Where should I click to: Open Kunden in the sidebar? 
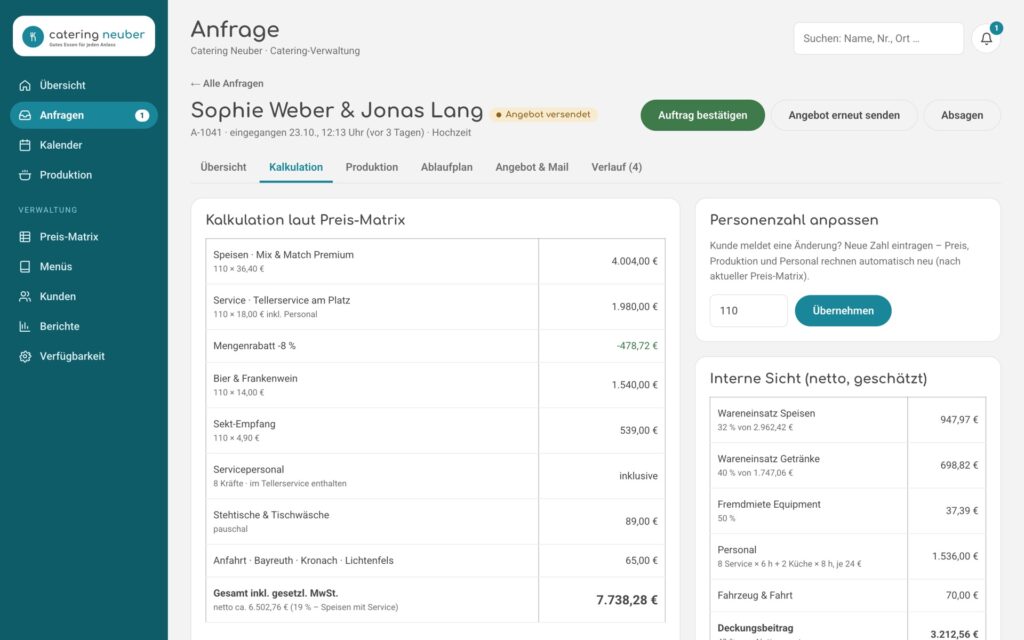[84, 296]
